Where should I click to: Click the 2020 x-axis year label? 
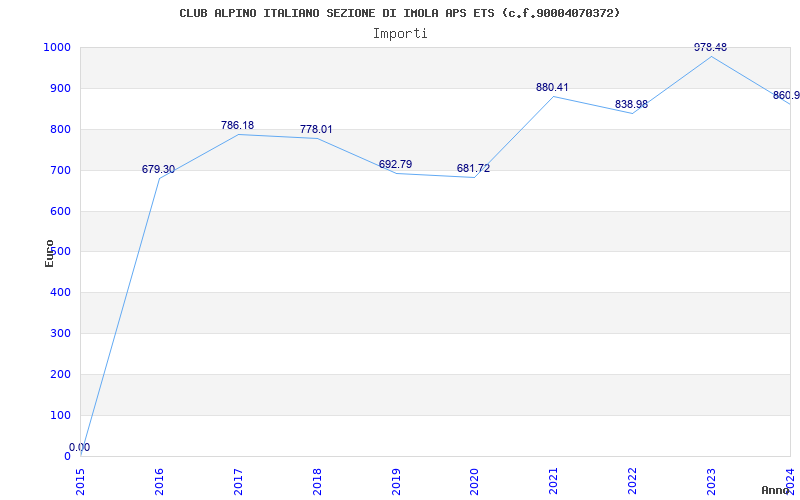click(474, 482)
